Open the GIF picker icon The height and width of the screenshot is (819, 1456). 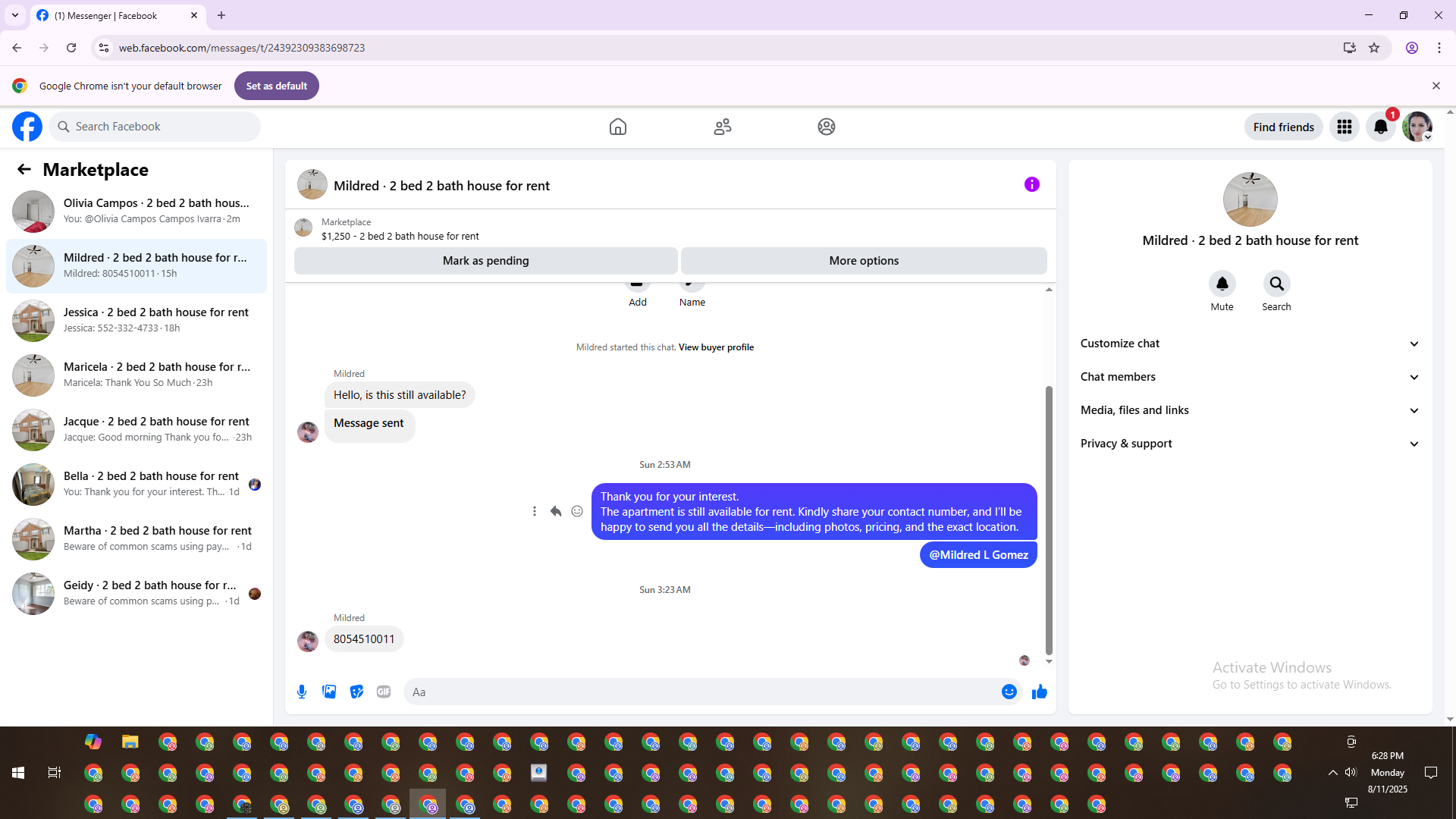coord(384,692)
